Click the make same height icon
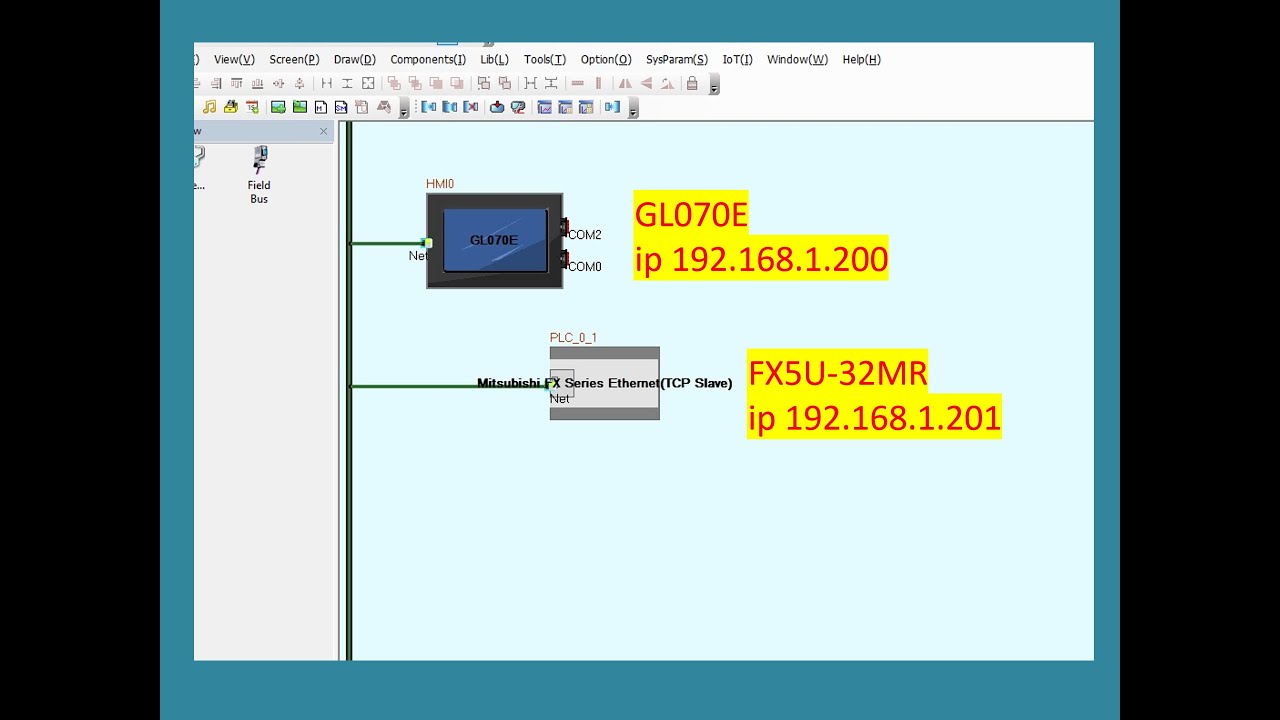This screenshot has height=720, width=1280. click(347, 84)
